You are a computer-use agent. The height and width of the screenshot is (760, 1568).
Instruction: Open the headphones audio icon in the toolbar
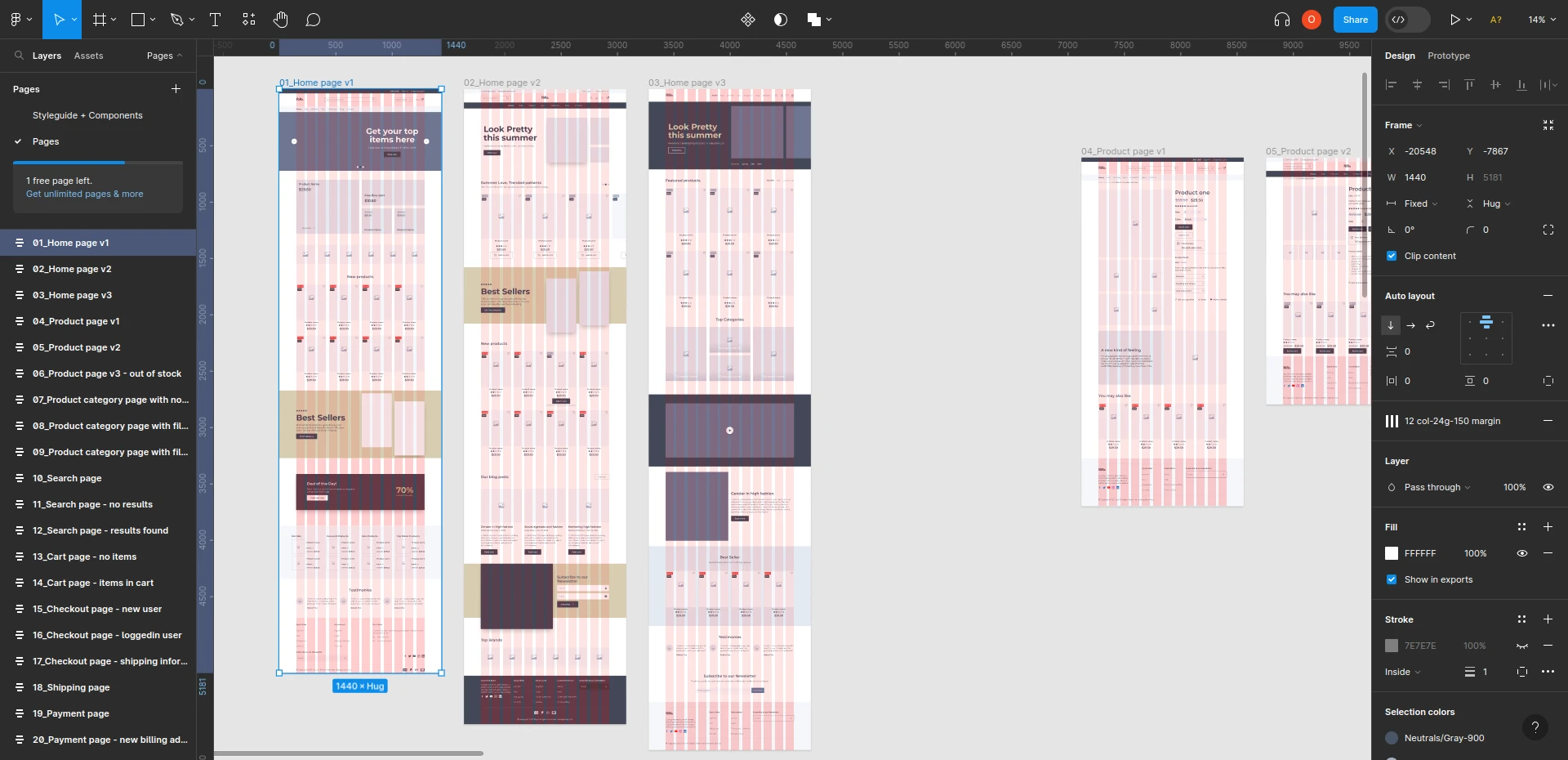click(x=1281, y=20)
